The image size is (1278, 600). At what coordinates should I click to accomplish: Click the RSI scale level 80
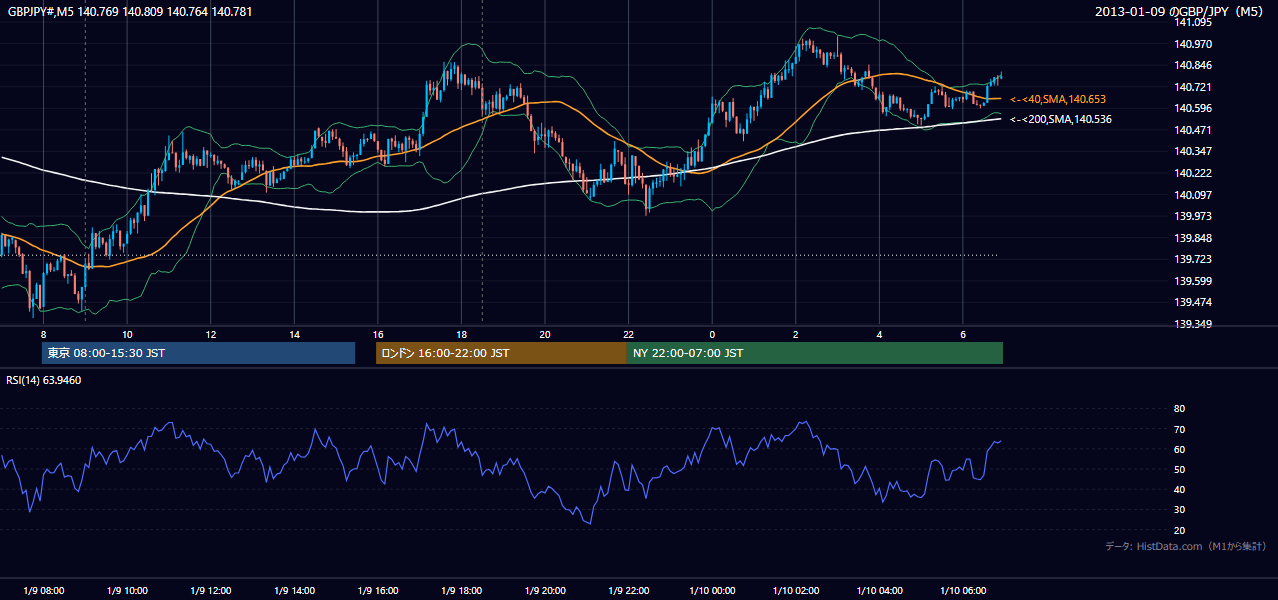point(1179,409)
